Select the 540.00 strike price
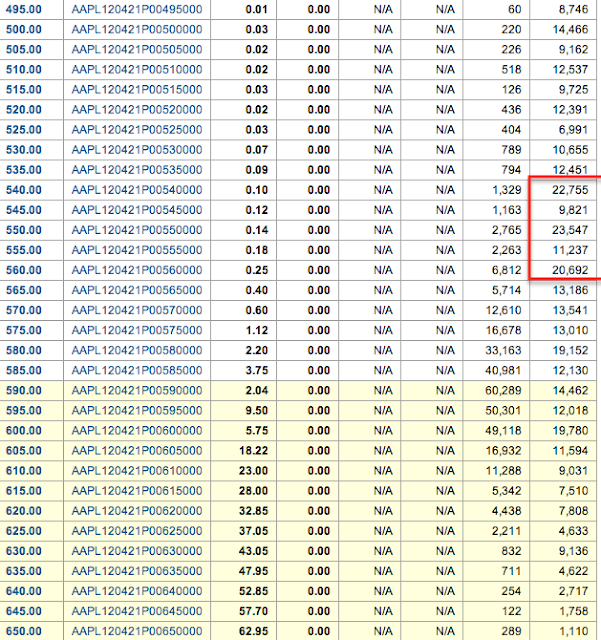Image resolution: width=601 pixels, height=640 pixels. coord(24,190)
